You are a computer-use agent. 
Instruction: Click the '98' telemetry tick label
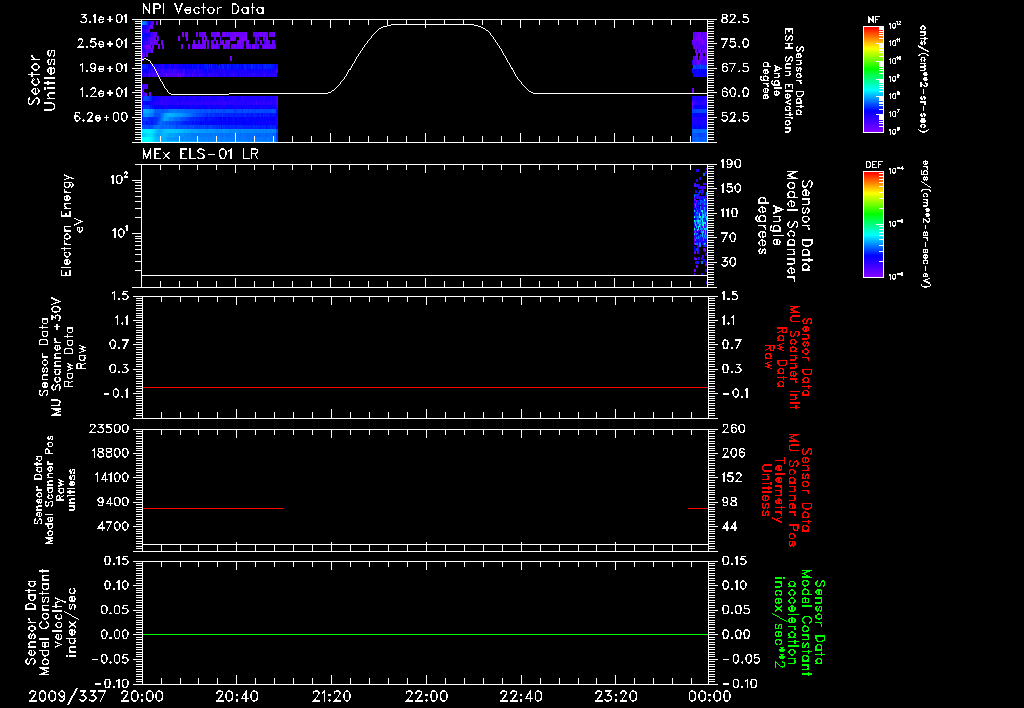729,502
